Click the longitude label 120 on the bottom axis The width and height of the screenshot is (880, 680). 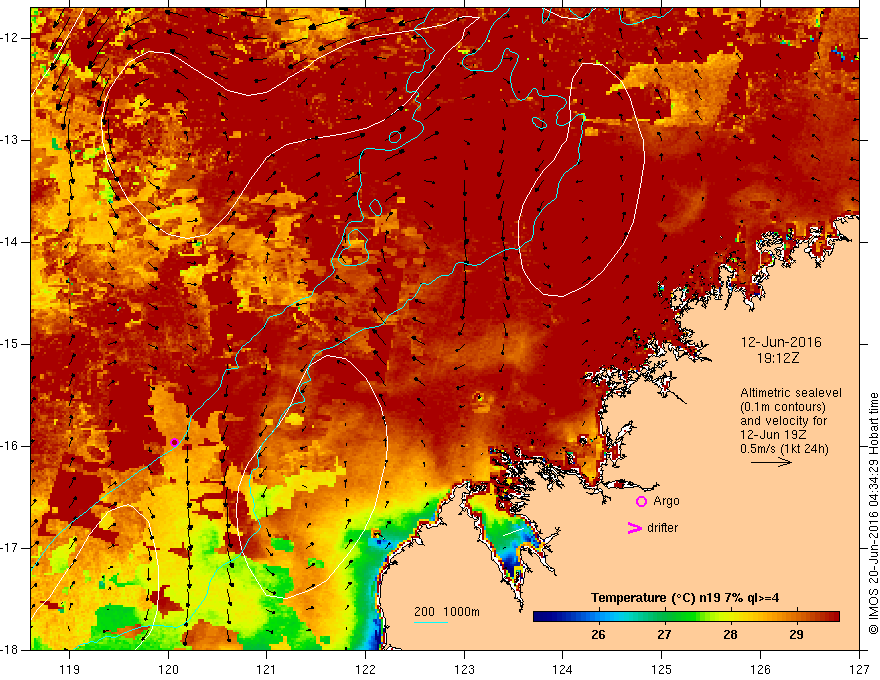tap(168, 669)
